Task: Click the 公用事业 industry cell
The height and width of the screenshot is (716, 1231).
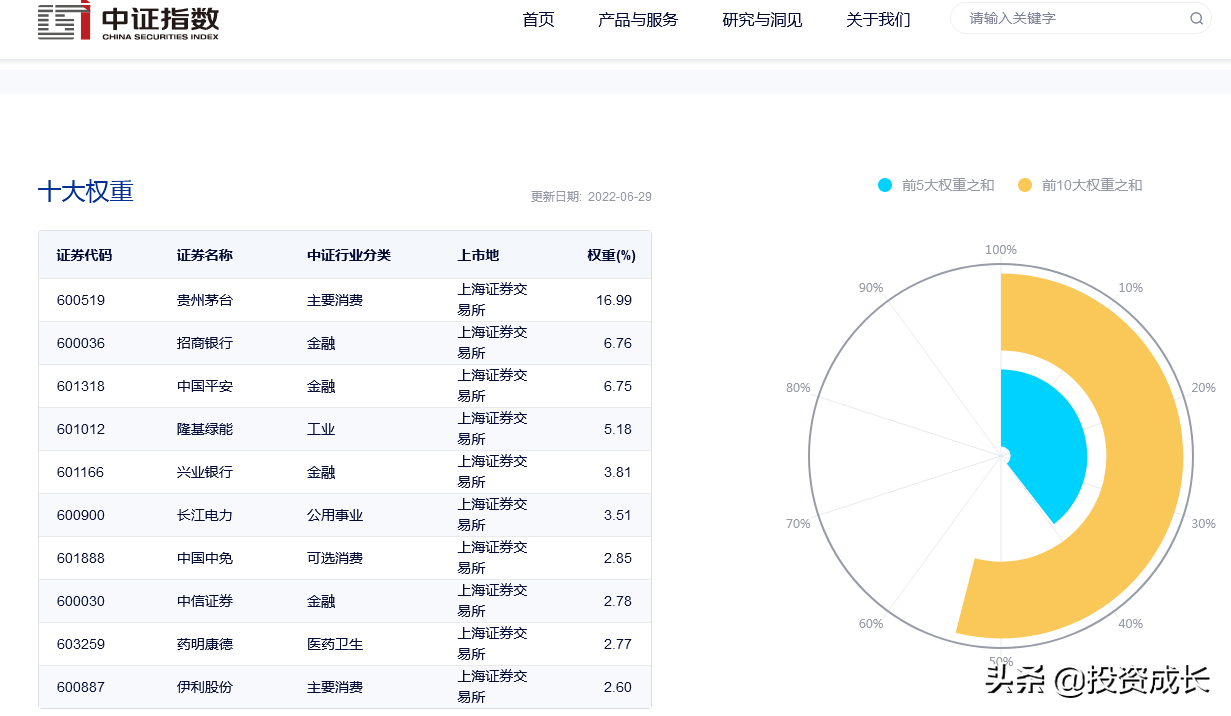Action: [x=335, y=515]
